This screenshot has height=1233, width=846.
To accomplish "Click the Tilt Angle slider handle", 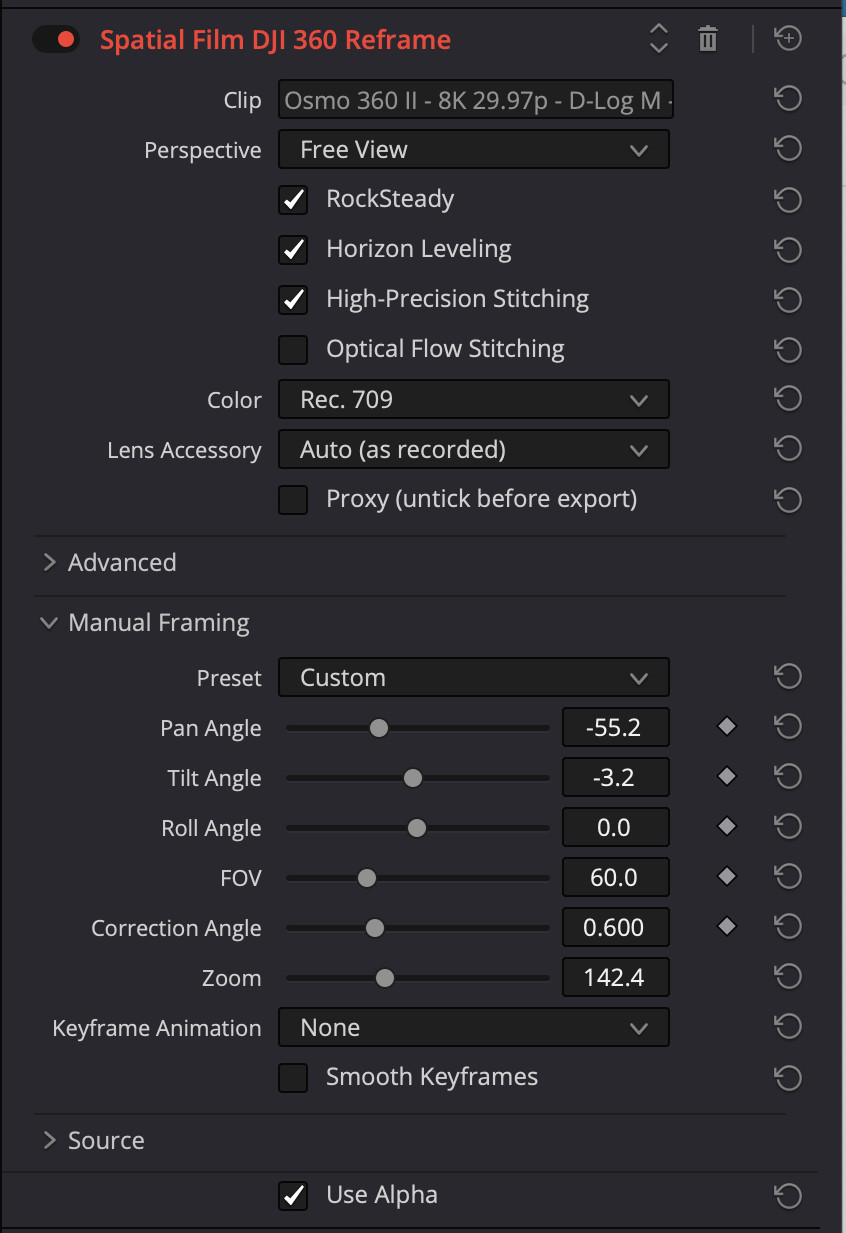I will click(x=412, y=778).
